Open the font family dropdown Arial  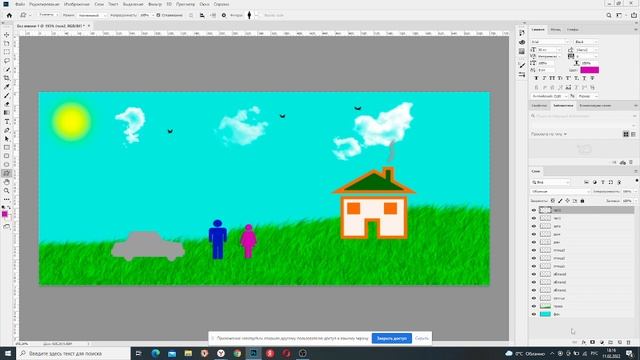click(549, 42)
